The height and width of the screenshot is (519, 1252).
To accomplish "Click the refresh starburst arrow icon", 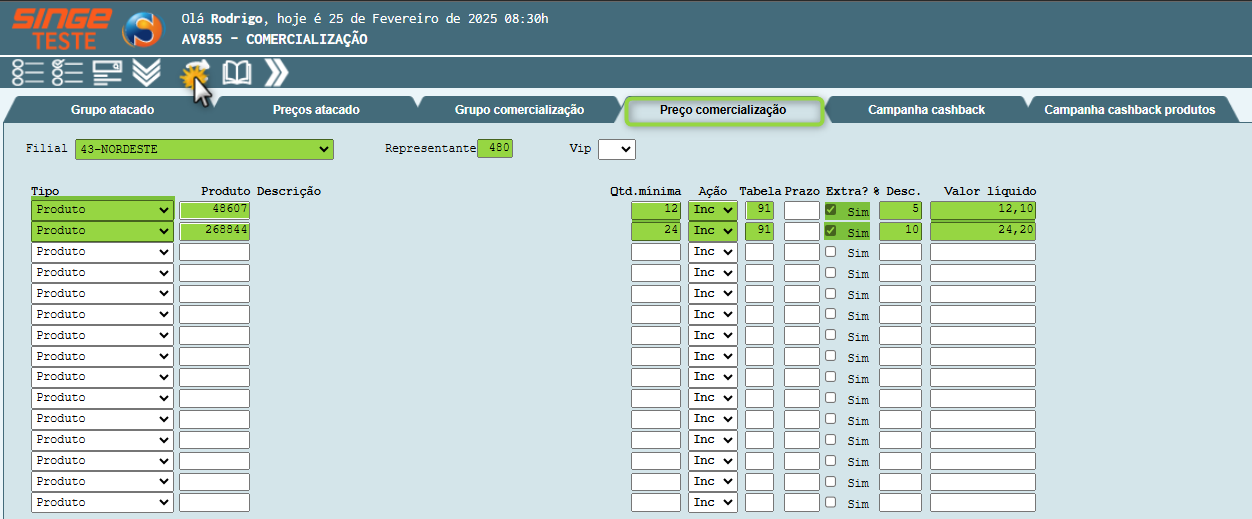I will tap(193, 73).
